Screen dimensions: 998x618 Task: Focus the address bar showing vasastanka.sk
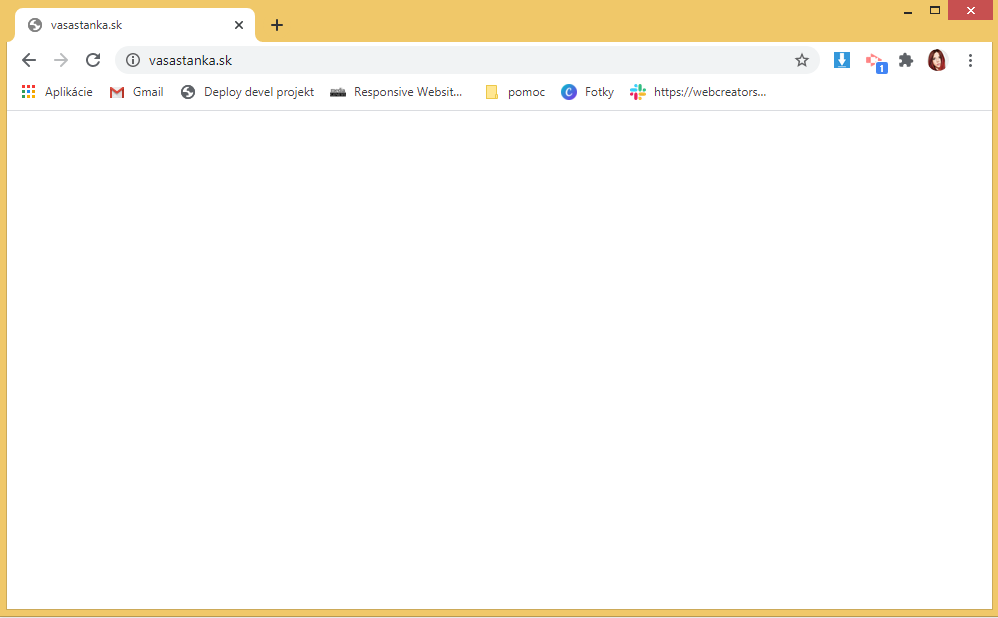[467, 60]
